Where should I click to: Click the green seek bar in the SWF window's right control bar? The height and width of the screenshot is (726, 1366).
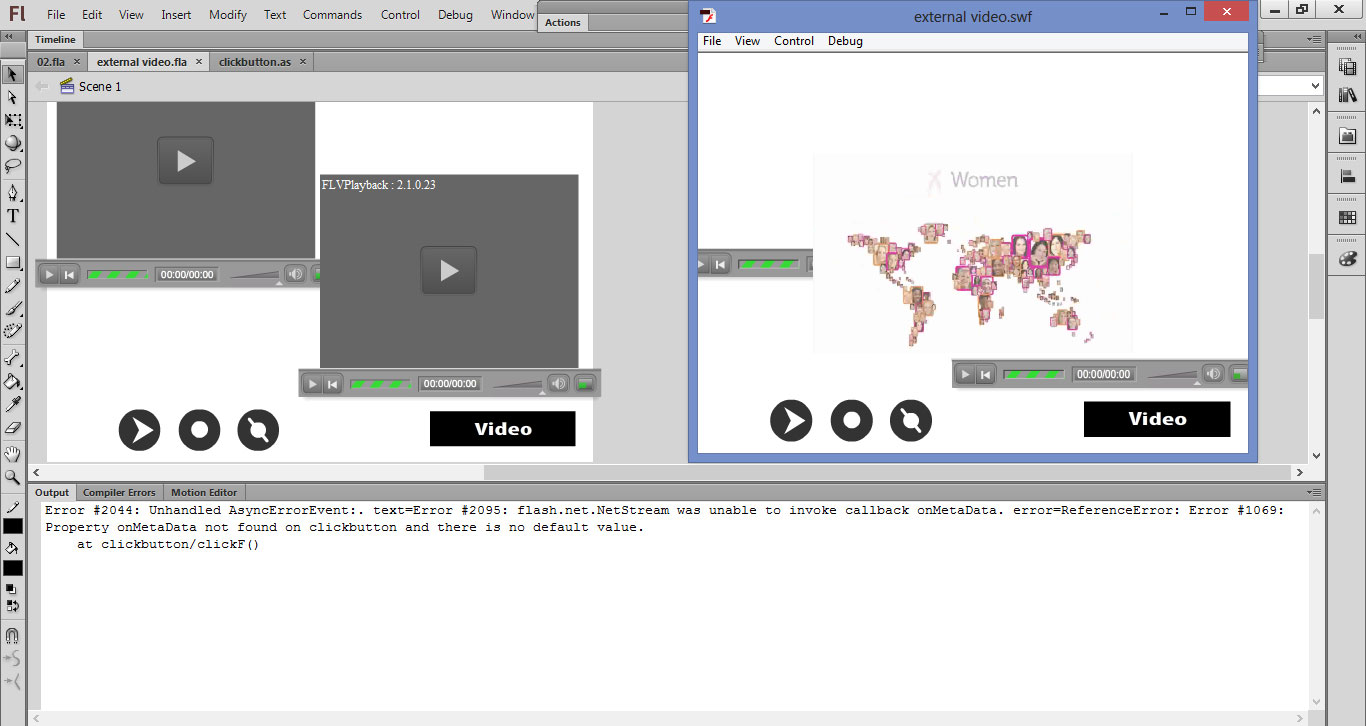[x=1033, y=375]
